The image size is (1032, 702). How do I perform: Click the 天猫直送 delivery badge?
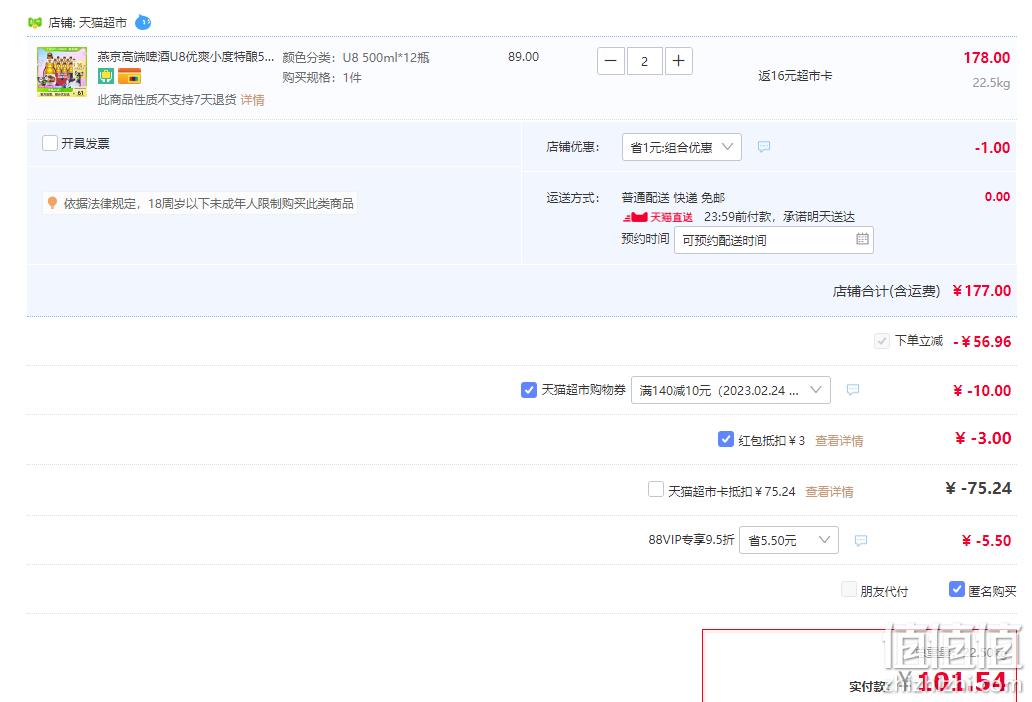coord(658,217)
